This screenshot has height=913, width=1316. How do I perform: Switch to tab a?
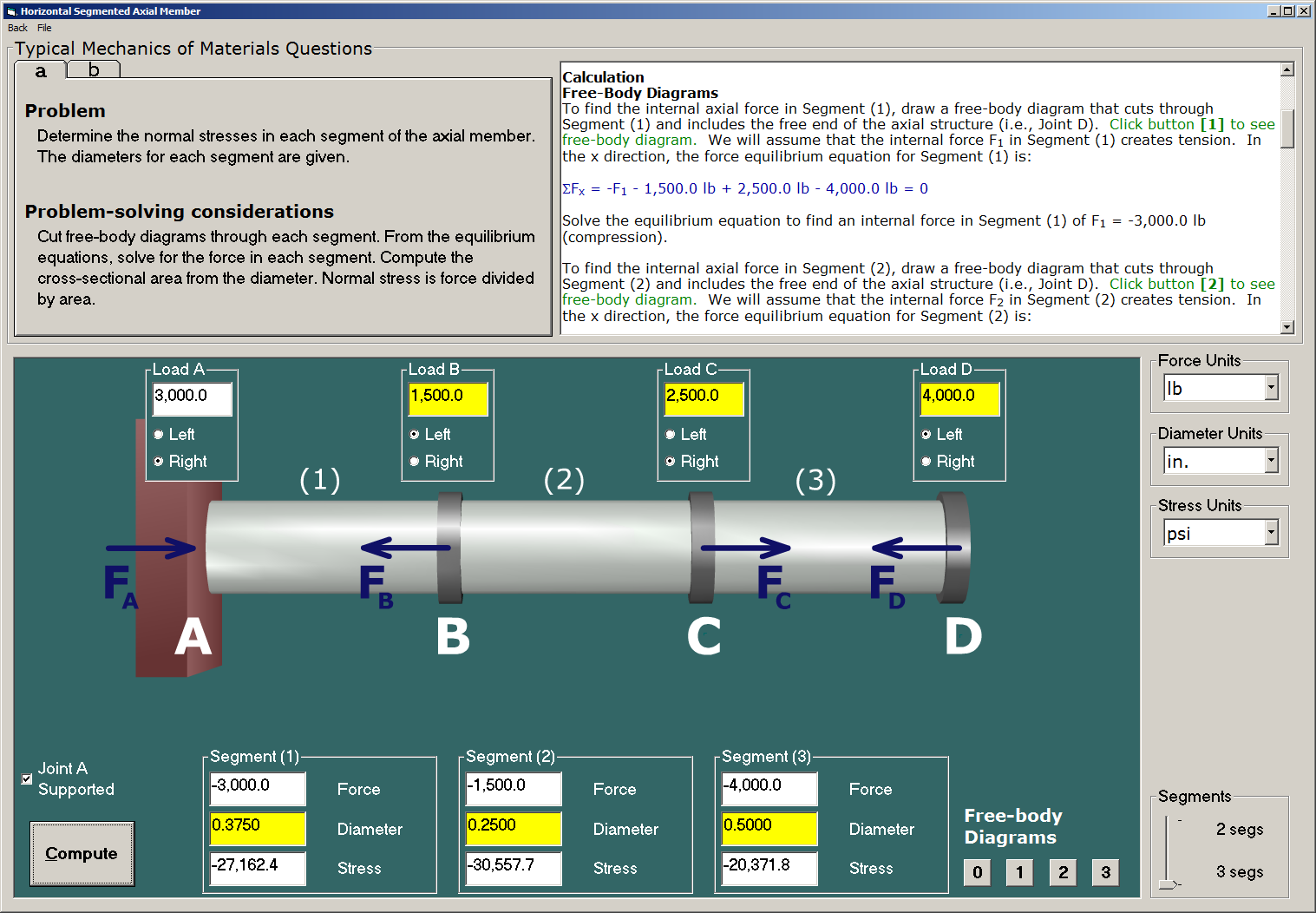tap(40, 71)
